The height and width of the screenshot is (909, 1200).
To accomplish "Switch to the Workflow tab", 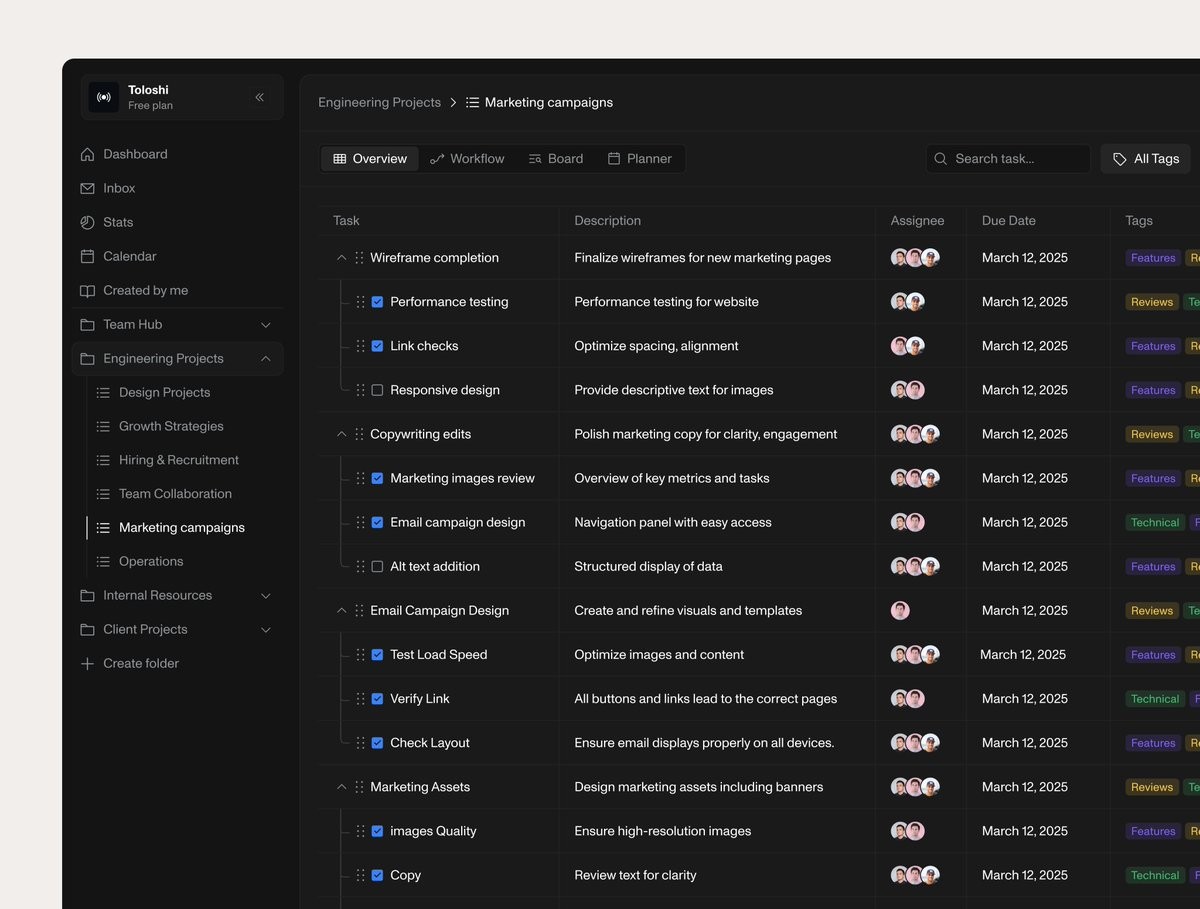I will [467, 158].
